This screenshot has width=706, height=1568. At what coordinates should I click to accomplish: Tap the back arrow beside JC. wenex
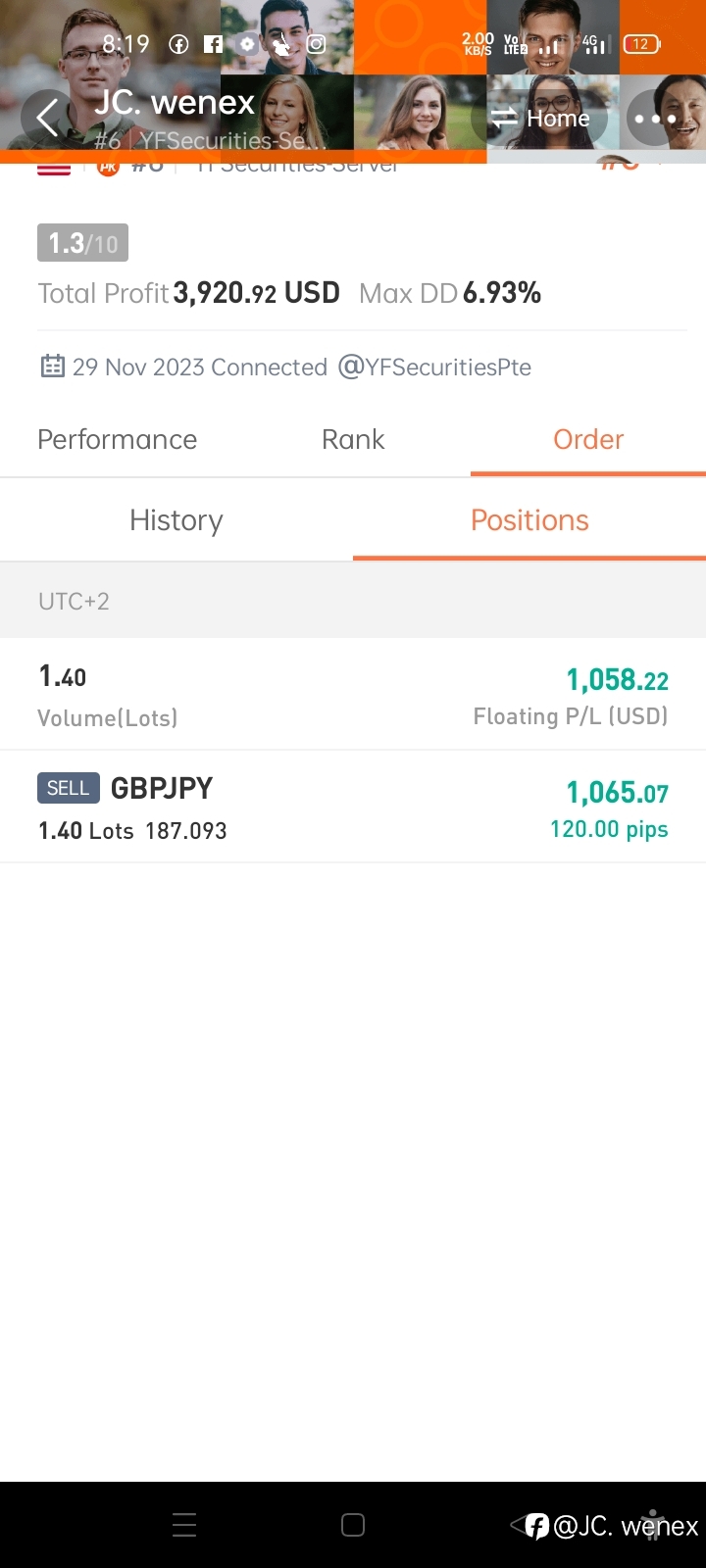tap(47, 119)
